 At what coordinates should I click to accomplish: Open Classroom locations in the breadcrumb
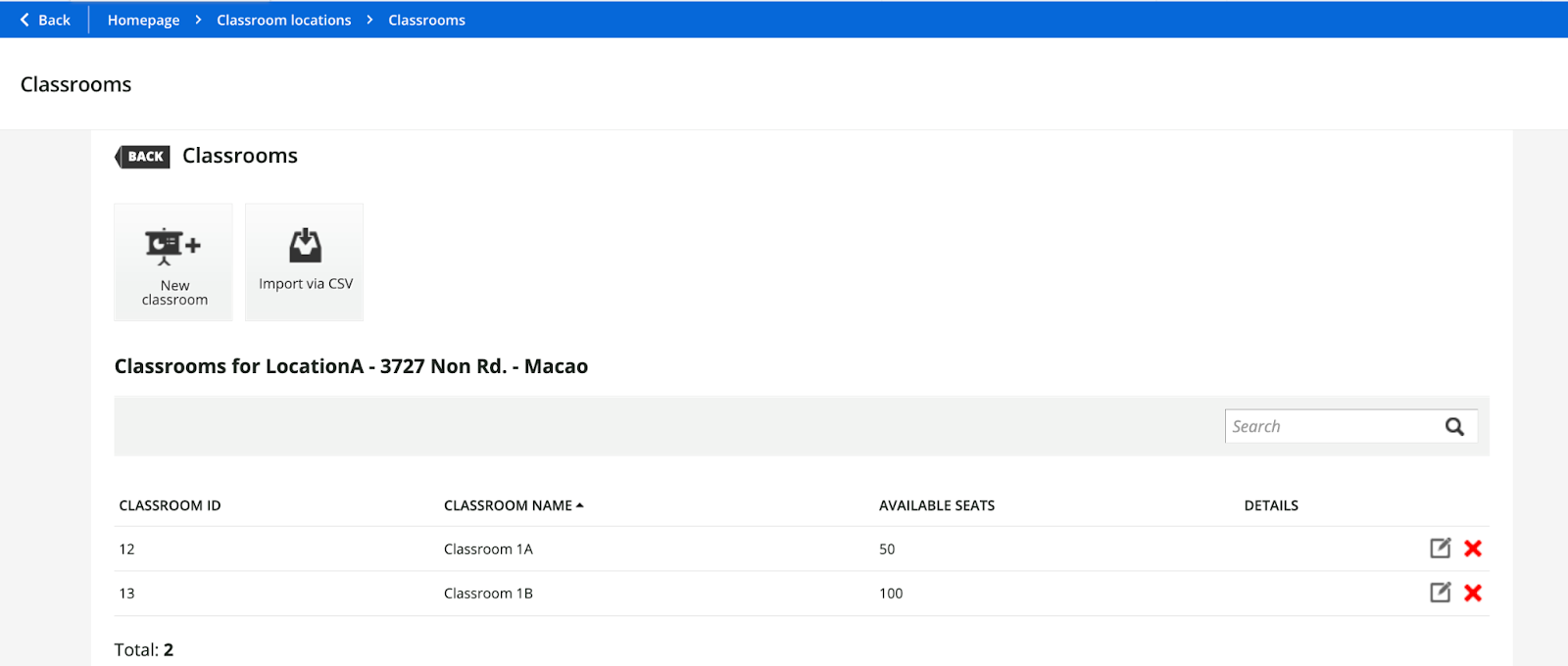[283, 20]
